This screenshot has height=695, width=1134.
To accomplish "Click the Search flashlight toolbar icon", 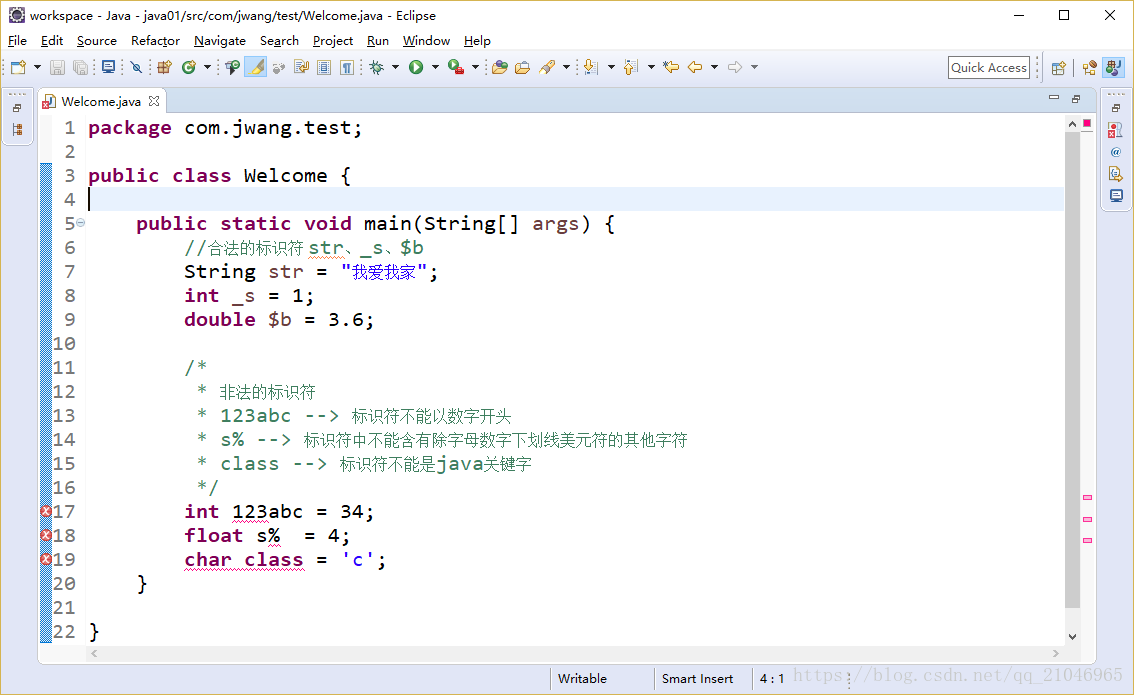I will (547, 67).
